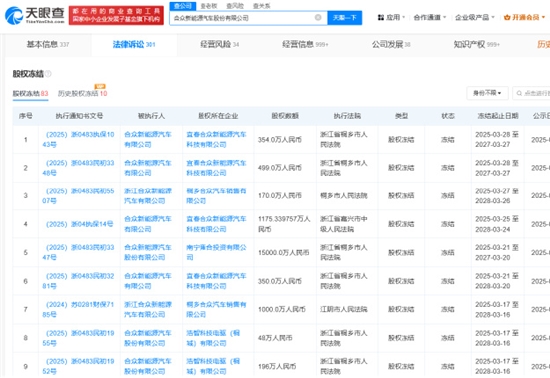Click the 开通会员 crown icon
This screenshot has height=378, width=550.
tap(507, 17)
